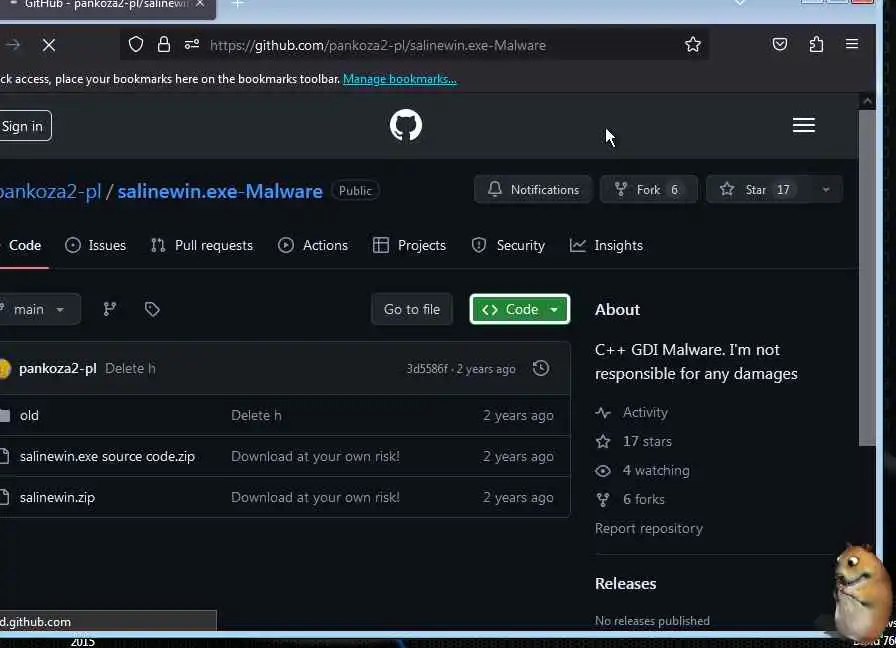Save page to Pocket icon

pos(779,45)
